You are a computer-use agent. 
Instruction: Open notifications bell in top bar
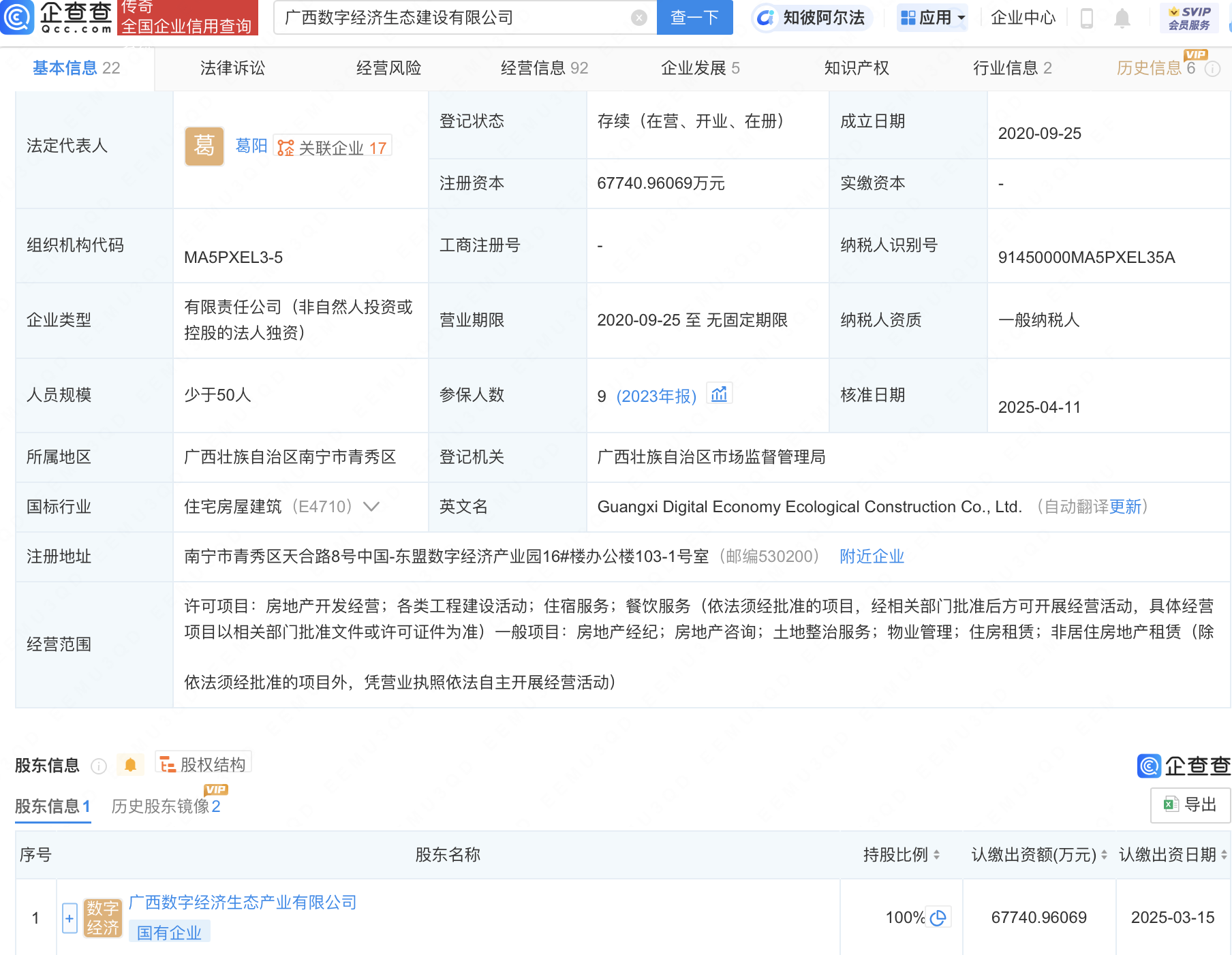[x=1122, y=18]
